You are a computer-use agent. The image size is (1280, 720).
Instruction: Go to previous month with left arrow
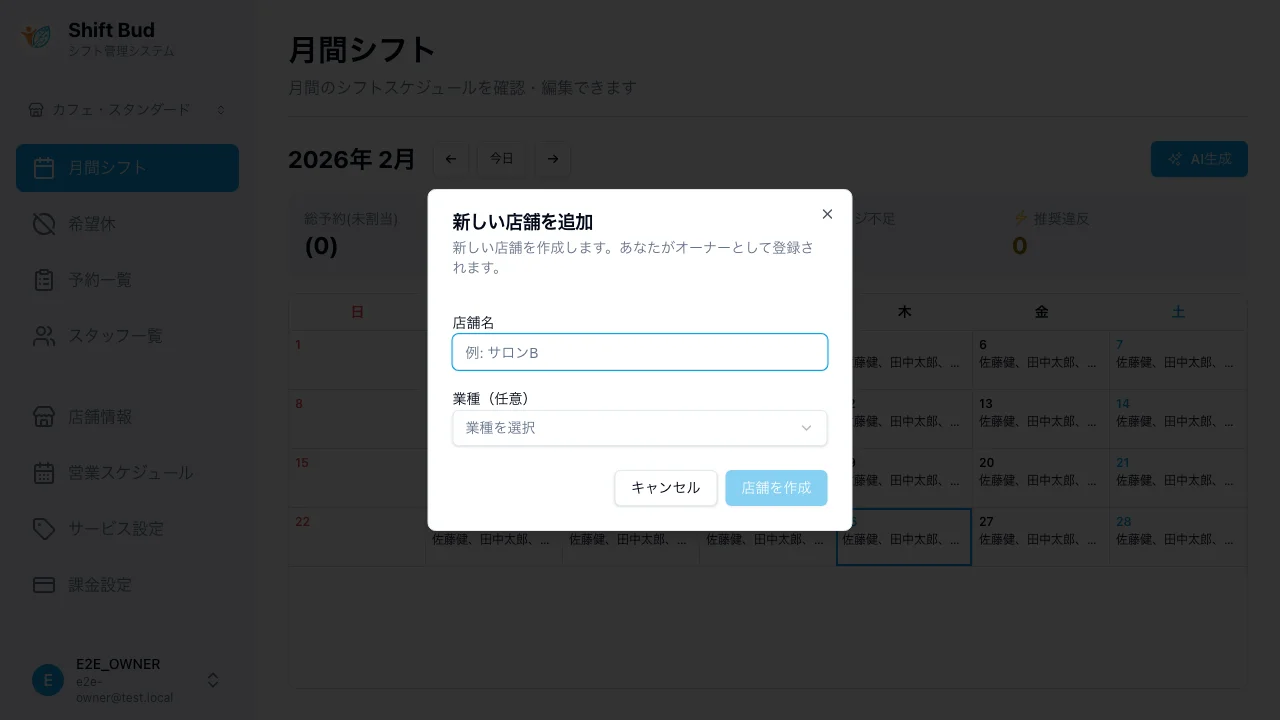(450, 159)
